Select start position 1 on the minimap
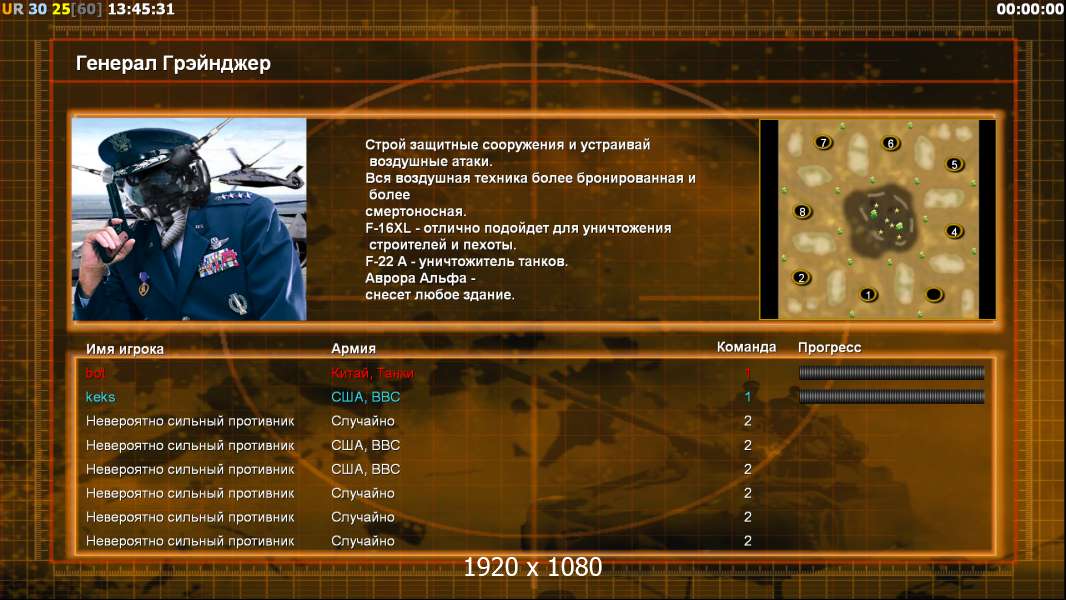1066x600 pixels. pos(868,294)
